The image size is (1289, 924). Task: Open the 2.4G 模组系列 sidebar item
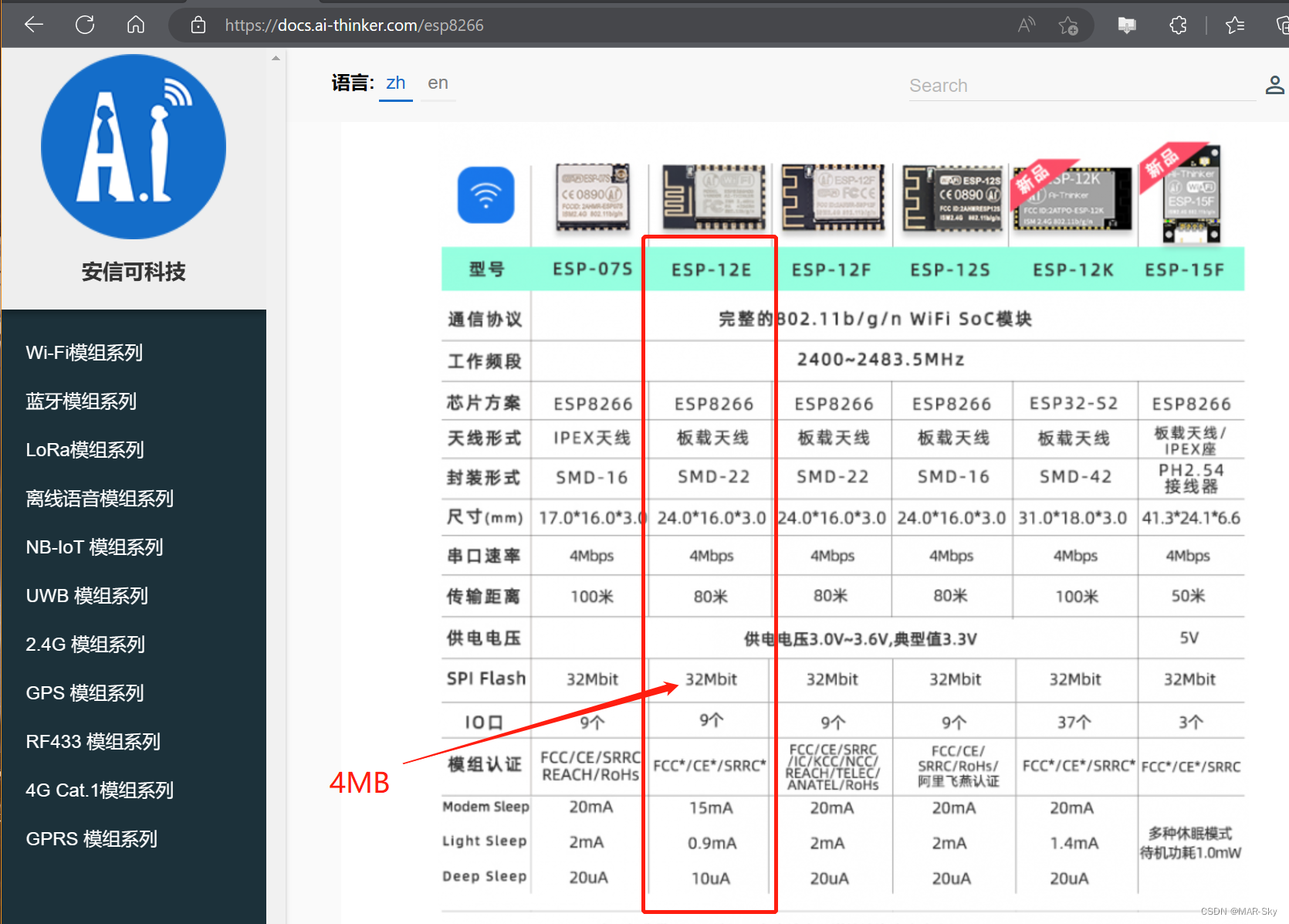tap(86, 645)
